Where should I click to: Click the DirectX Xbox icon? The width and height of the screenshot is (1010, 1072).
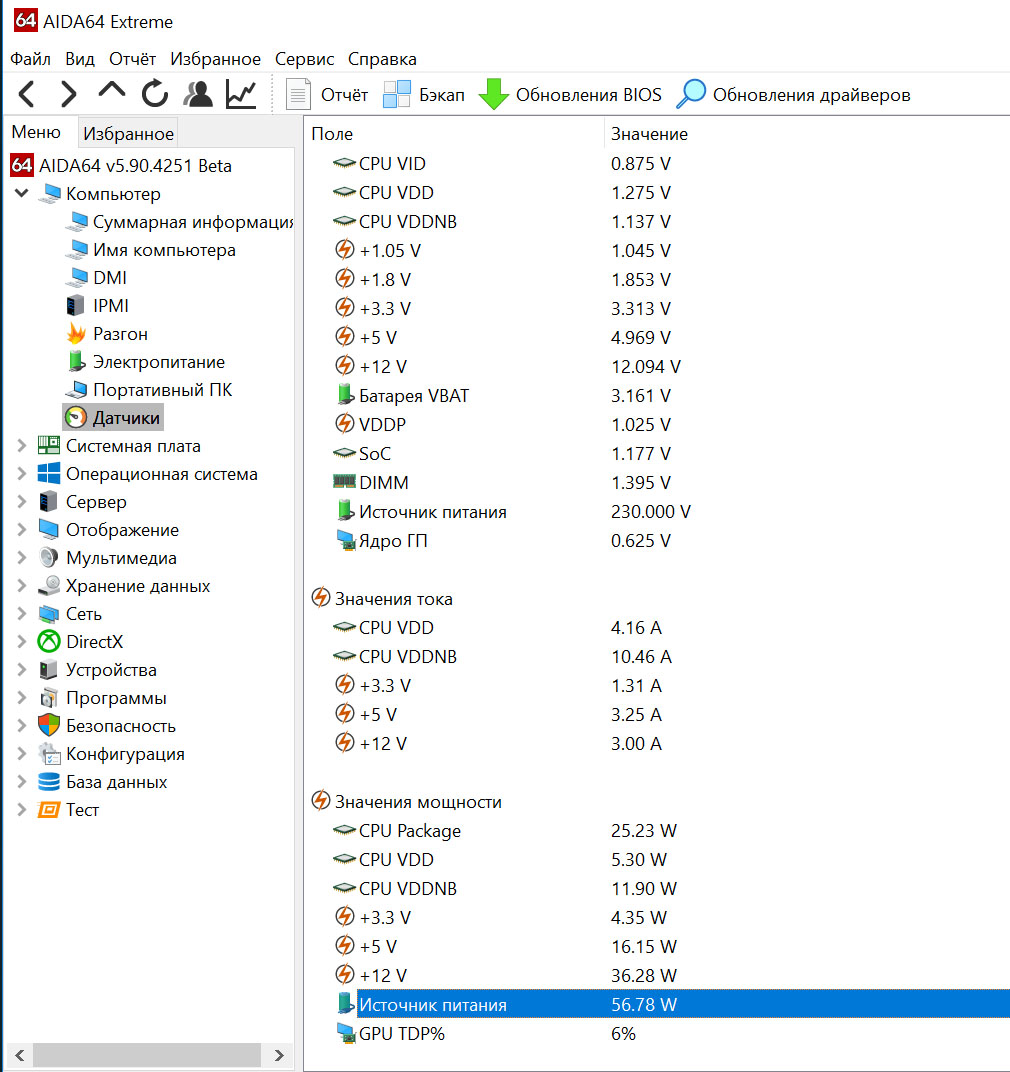[x=49, y=642]
